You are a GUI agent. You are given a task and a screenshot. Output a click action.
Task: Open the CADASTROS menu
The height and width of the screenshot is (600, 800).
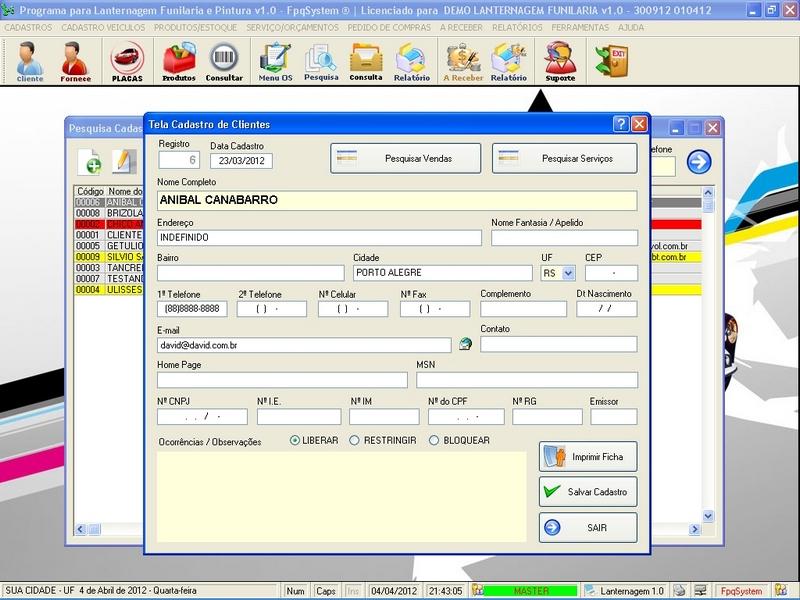28,28
